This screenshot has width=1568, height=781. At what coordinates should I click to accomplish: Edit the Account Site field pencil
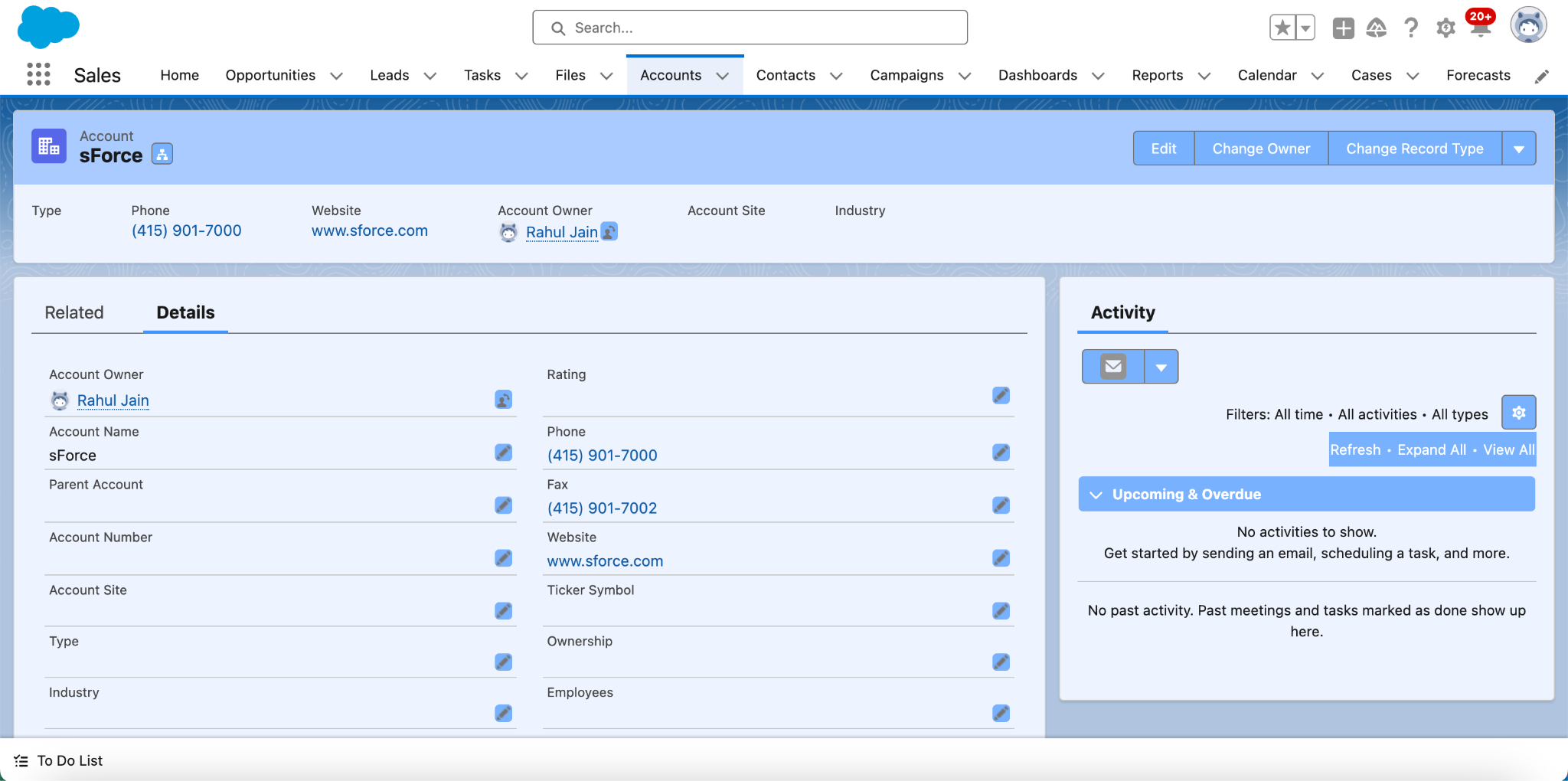click(503, 611)
